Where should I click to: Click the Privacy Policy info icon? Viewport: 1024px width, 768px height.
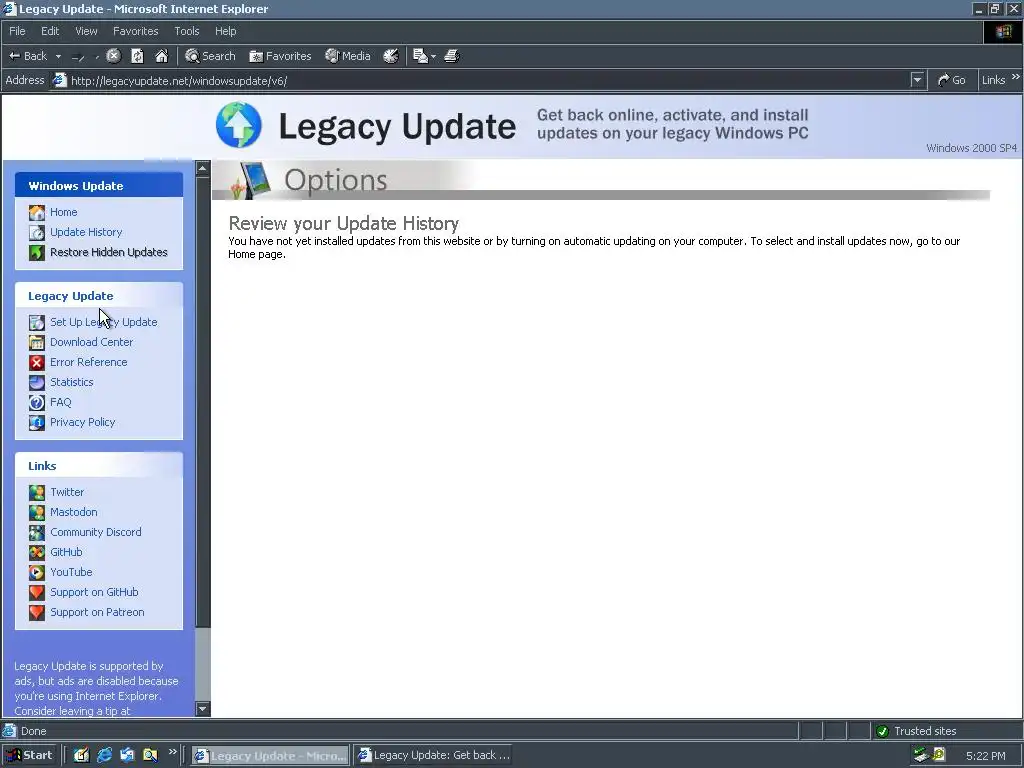click(37, 423)
